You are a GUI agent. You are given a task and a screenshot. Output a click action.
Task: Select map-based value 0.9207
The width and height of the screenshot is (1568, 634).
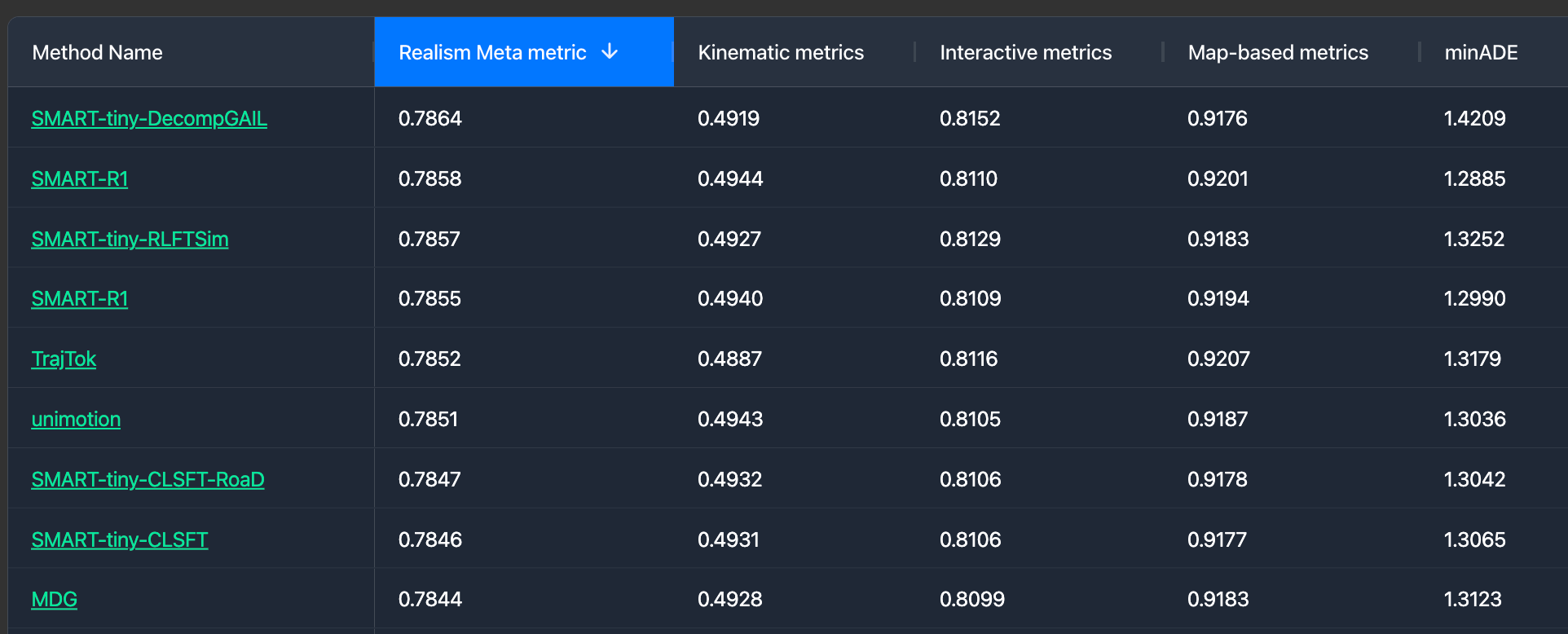(x=1218, y=359)
